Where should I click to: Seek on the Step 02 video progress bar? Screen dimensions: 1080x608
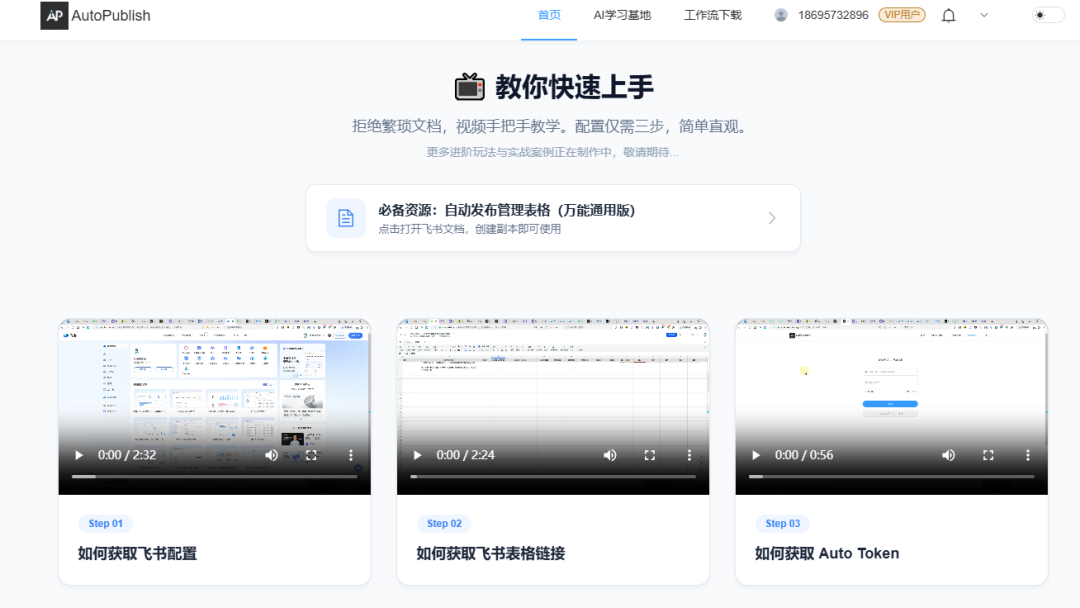[553, 476]
